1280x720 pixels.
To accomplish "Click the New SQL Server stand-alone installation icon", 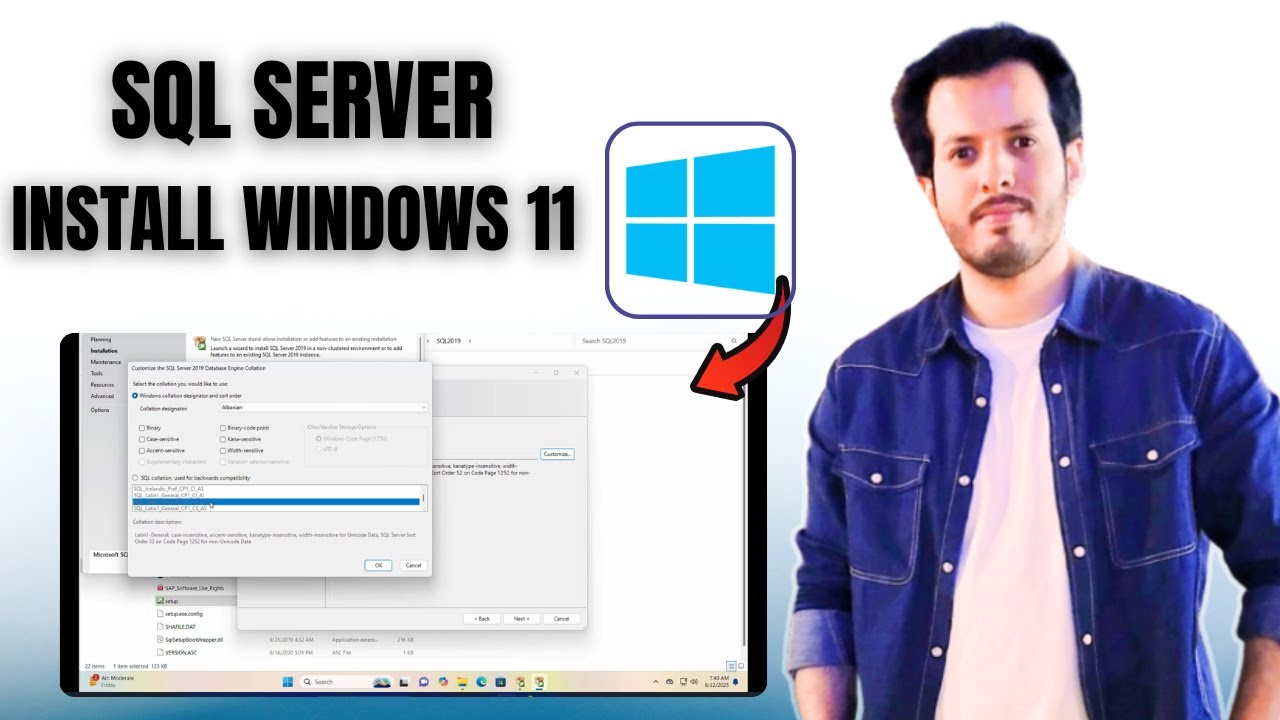I will (200, 341).
